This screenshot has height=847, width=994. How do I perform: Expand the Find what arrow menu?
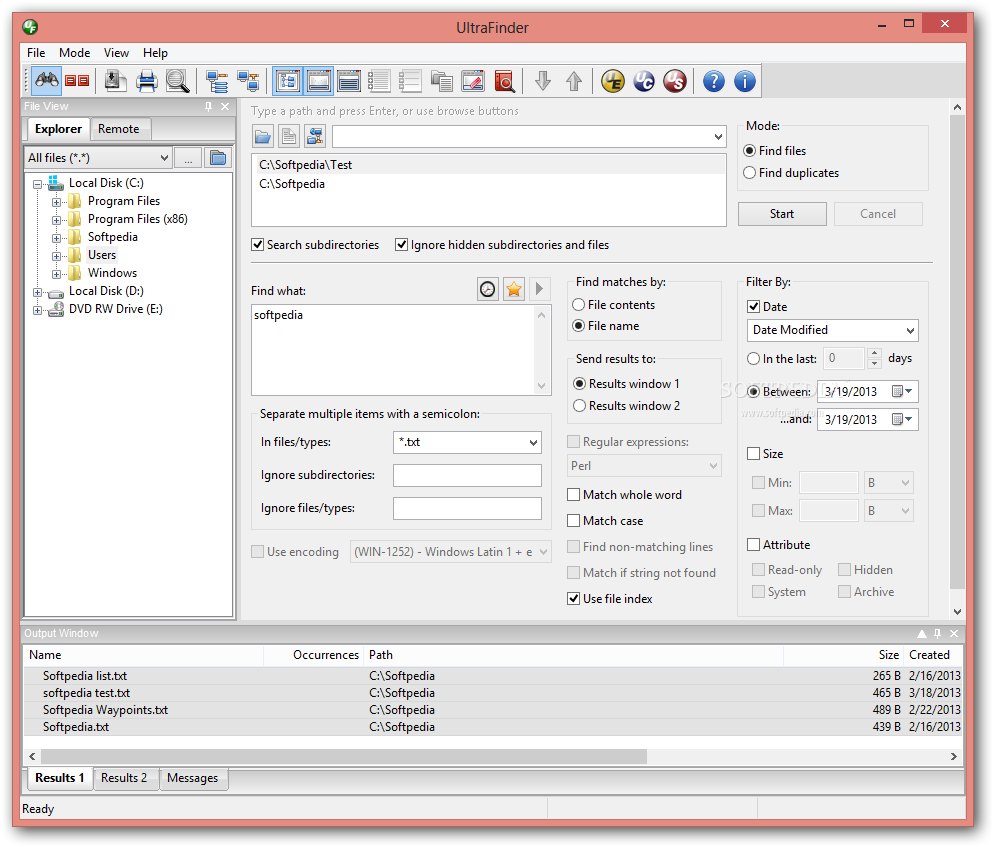coord(539,289)
